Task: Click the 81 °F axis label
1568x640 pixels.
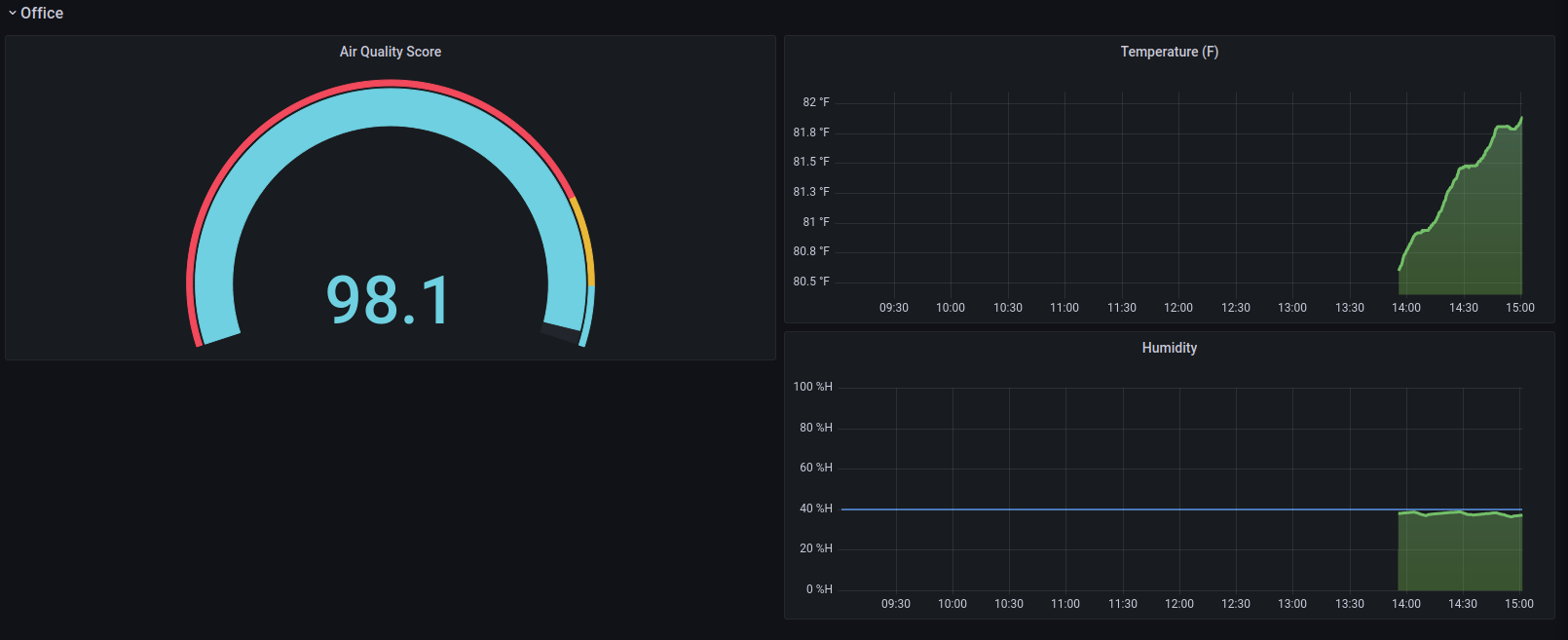Action: 816,222
